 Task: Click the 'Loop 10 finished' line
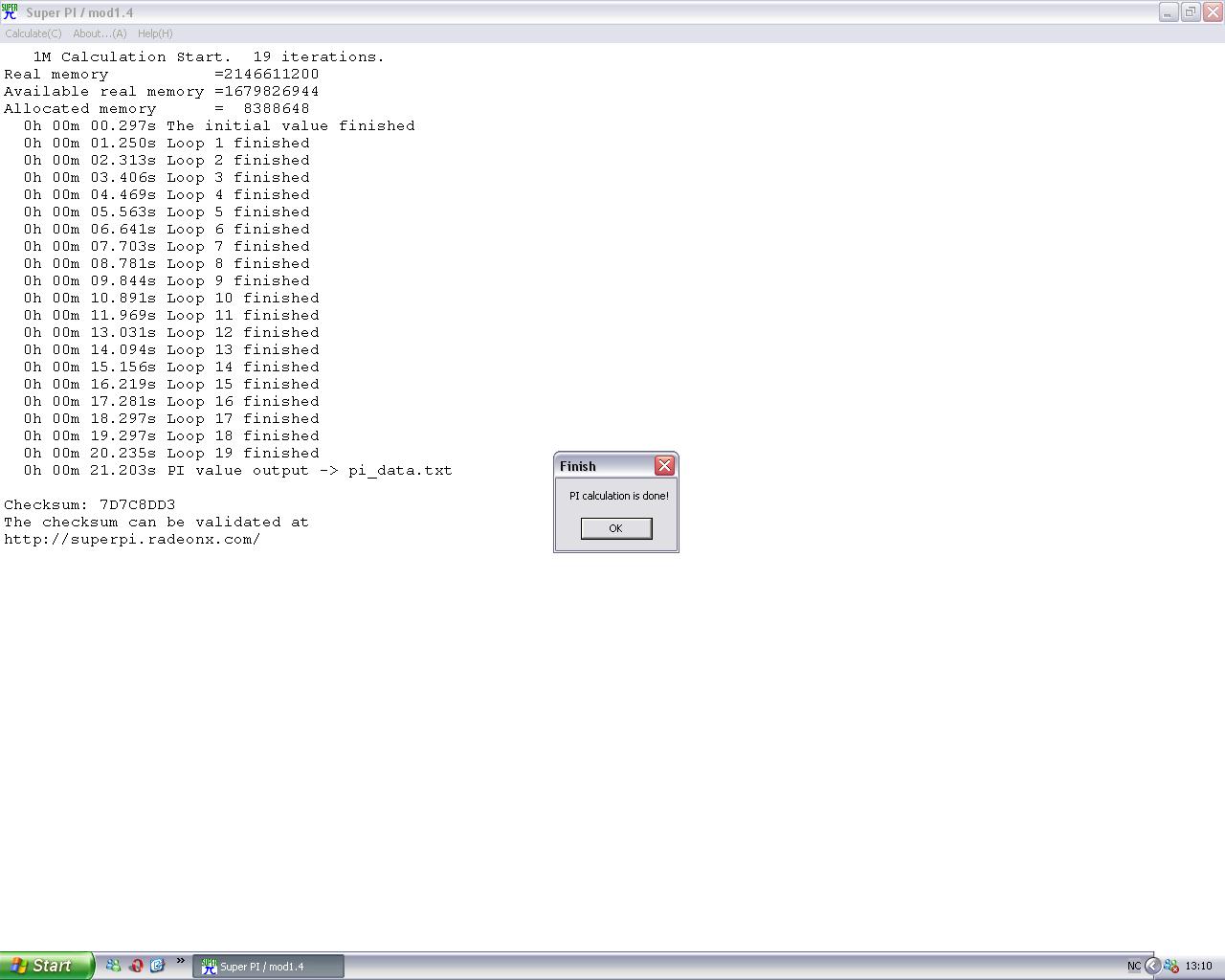tap(171, 299)
